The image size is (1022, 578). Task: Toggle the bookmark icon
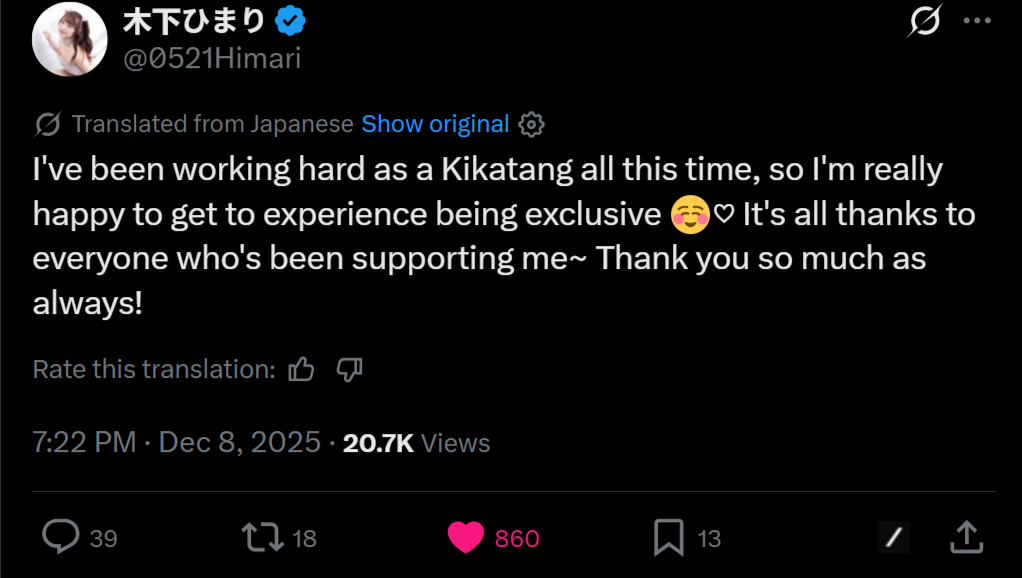click(668, 538)
